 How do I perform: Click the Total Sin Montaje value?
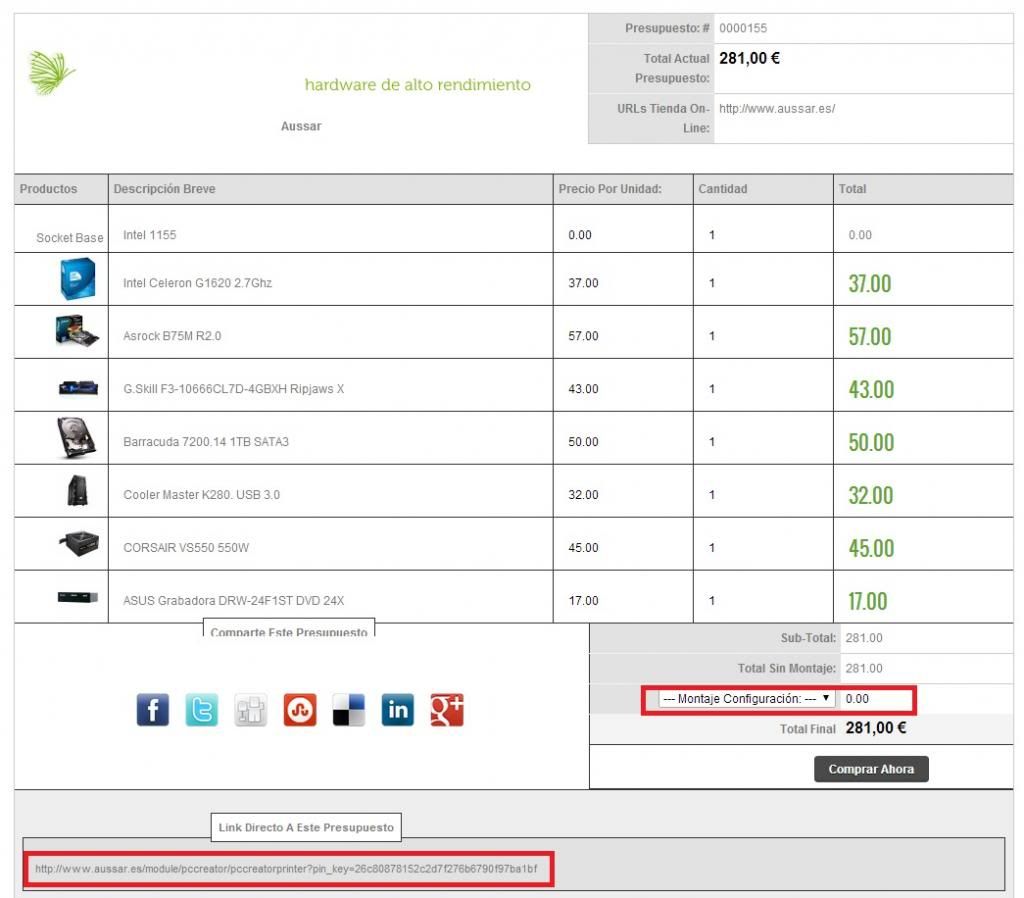tap(863, 668)
